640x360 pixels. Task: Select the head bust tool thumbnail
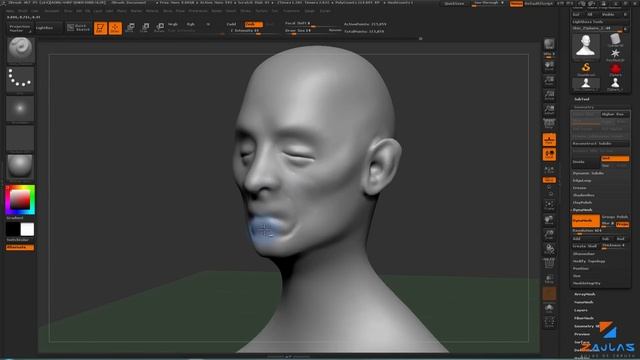tap(586, 47)
